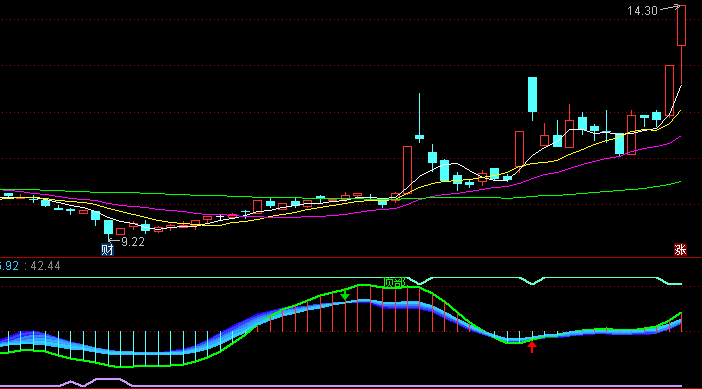Viewport: 702px width, 389px height.
Task: Select the green down arrow sell signal
Action: [x=345, y=295]
